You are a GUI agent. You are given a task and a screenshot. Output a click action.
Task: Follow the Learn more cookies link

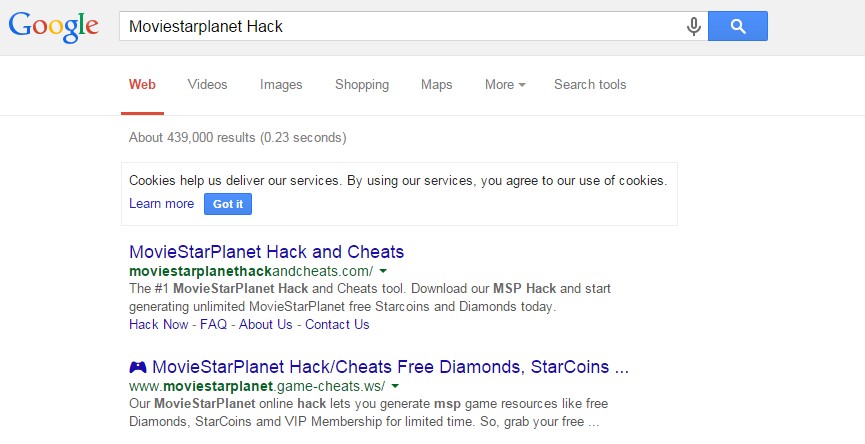[x=162, y=204]
